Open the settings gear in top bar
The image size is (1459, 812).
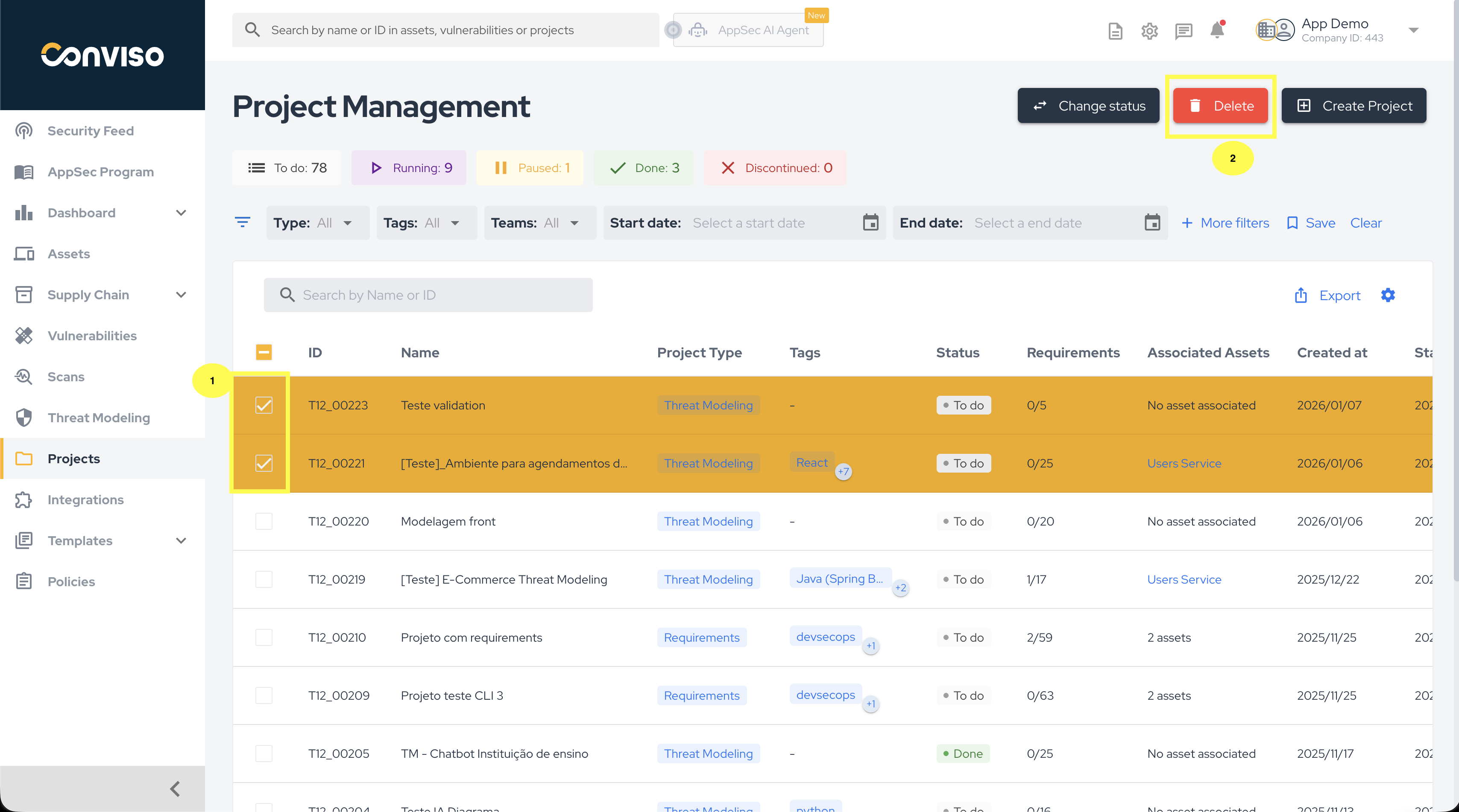pyautogui.click(x=1149, y=31)
